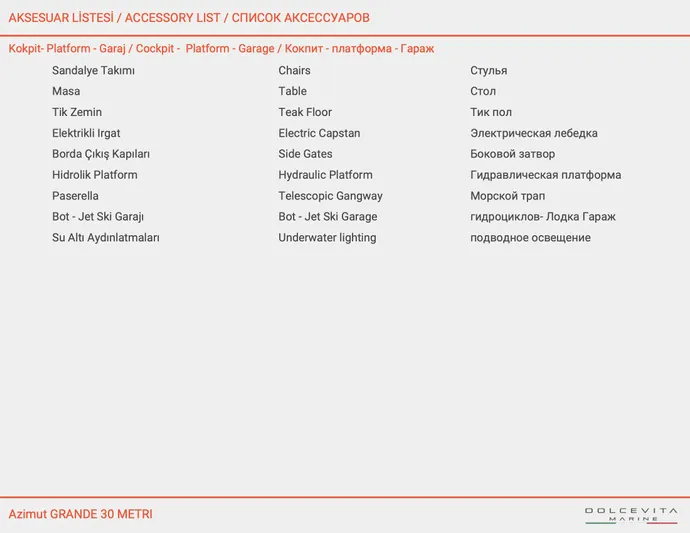Select the Telescopic Gangway entry
The height and width of the screenshot is (533, 690).
point(330,196)
